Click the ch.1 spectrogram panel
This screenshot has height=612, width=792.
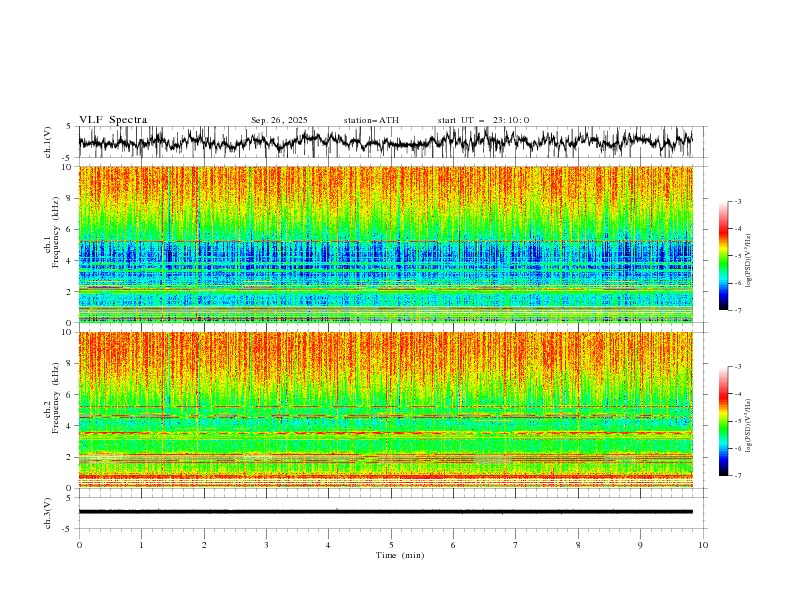[x=386, y=244]
